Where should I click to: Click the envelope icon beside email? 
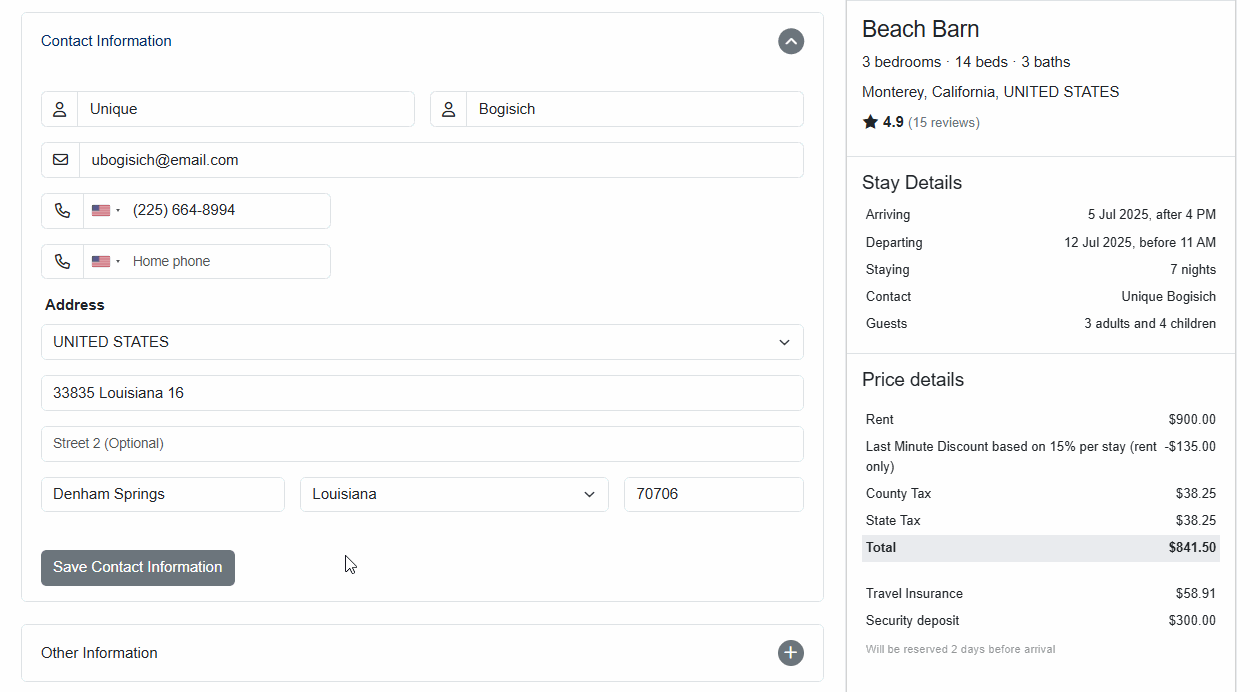tap(61, 160)
